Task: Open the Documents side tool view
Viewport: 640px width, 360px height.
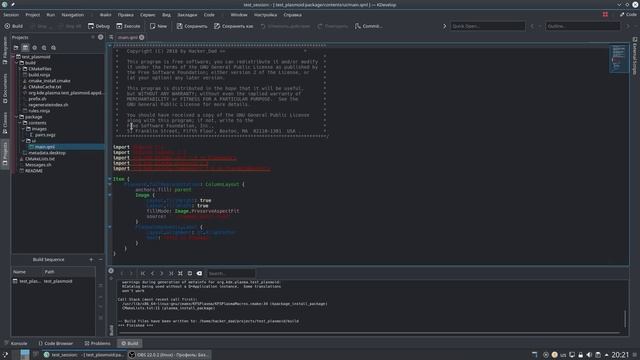Action: pos(5,88)
